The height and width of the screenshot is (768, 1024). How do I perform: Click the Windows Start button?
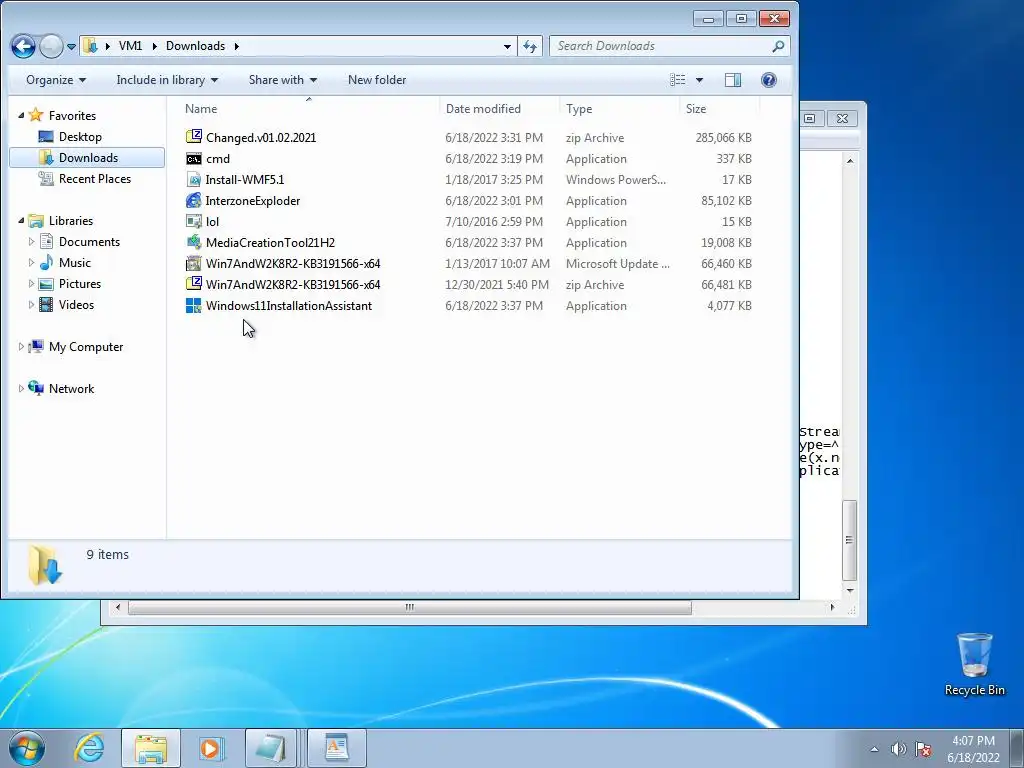[27, 748]
